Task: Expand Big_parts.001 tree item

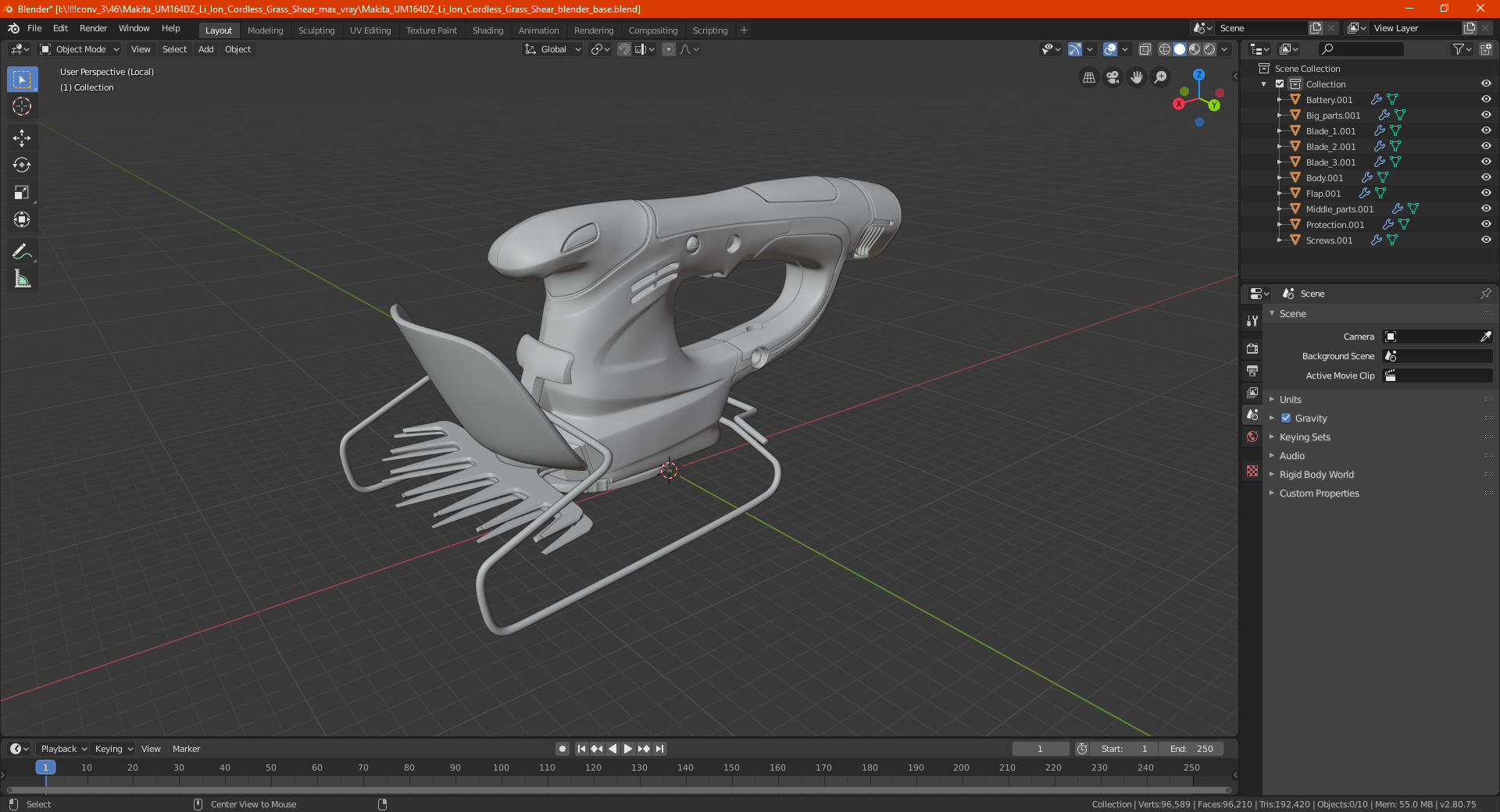Action: [1280, 116]
